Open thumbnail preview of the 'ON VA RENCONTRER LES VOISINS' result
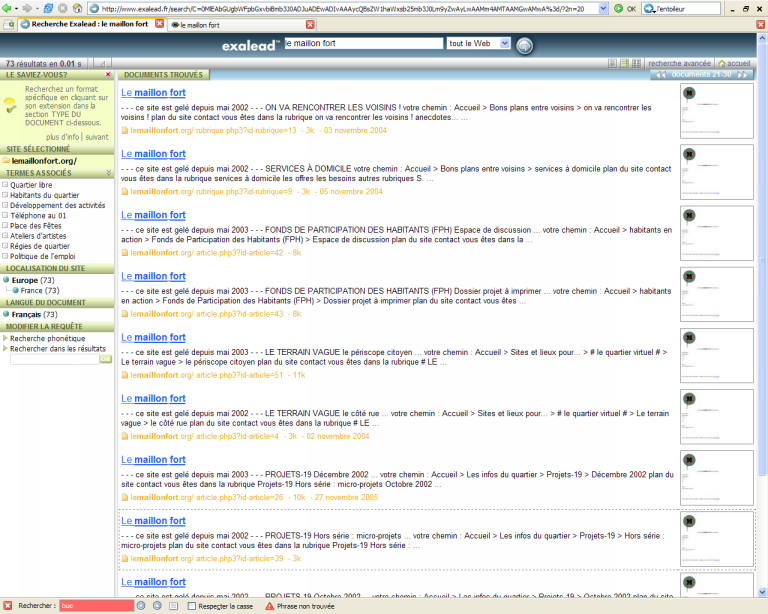 click(x=717, y=111)
